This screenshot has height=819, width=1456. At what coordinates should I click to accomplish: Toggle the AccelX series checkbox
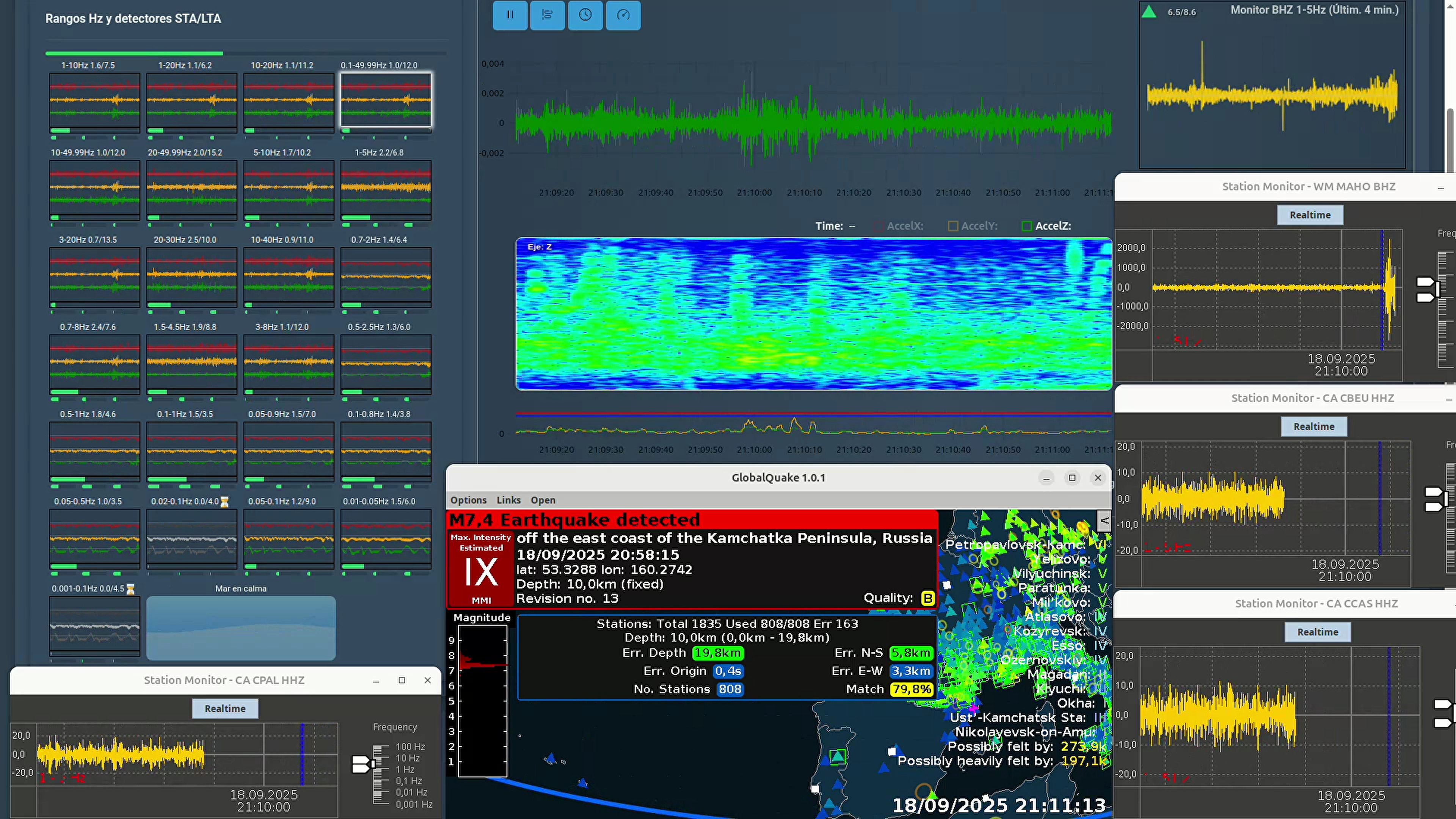pos(879,226)
